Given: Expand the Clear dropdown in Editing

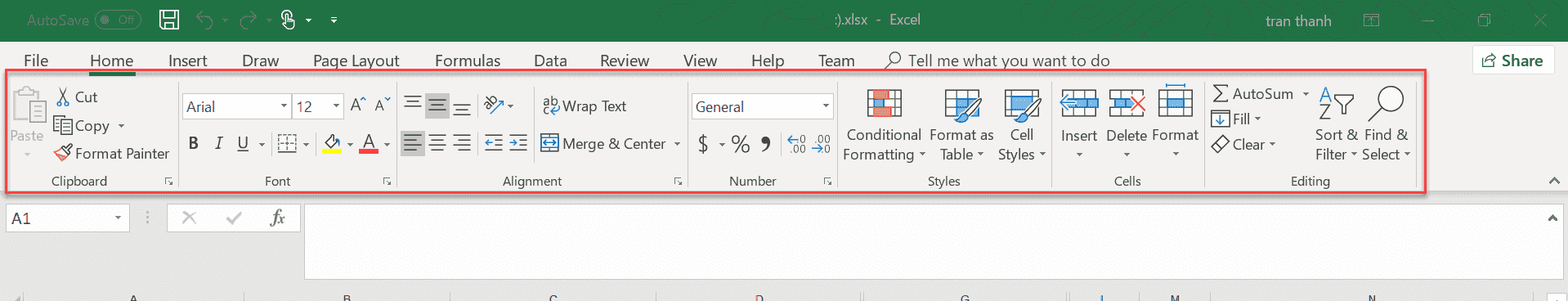Looking at the screenshot, I should click(1272, 145).
